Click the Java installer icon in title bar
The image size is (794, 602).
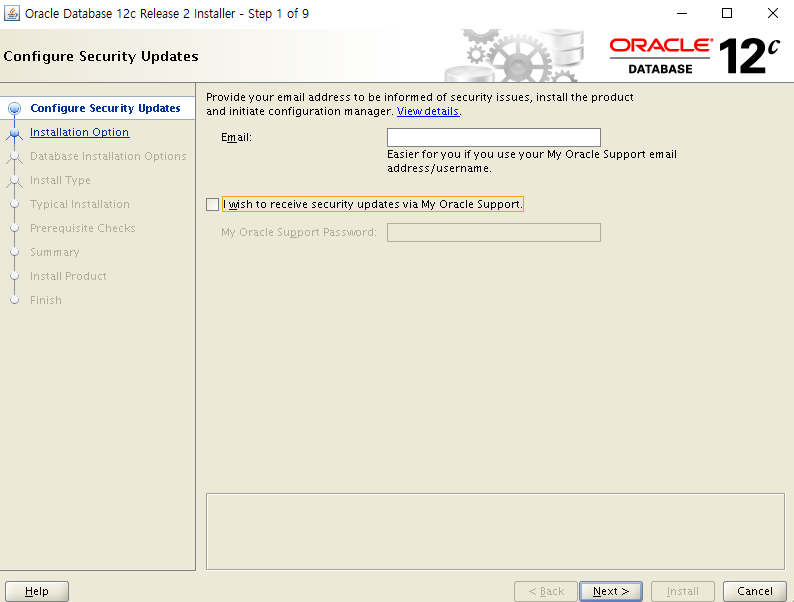12,13
